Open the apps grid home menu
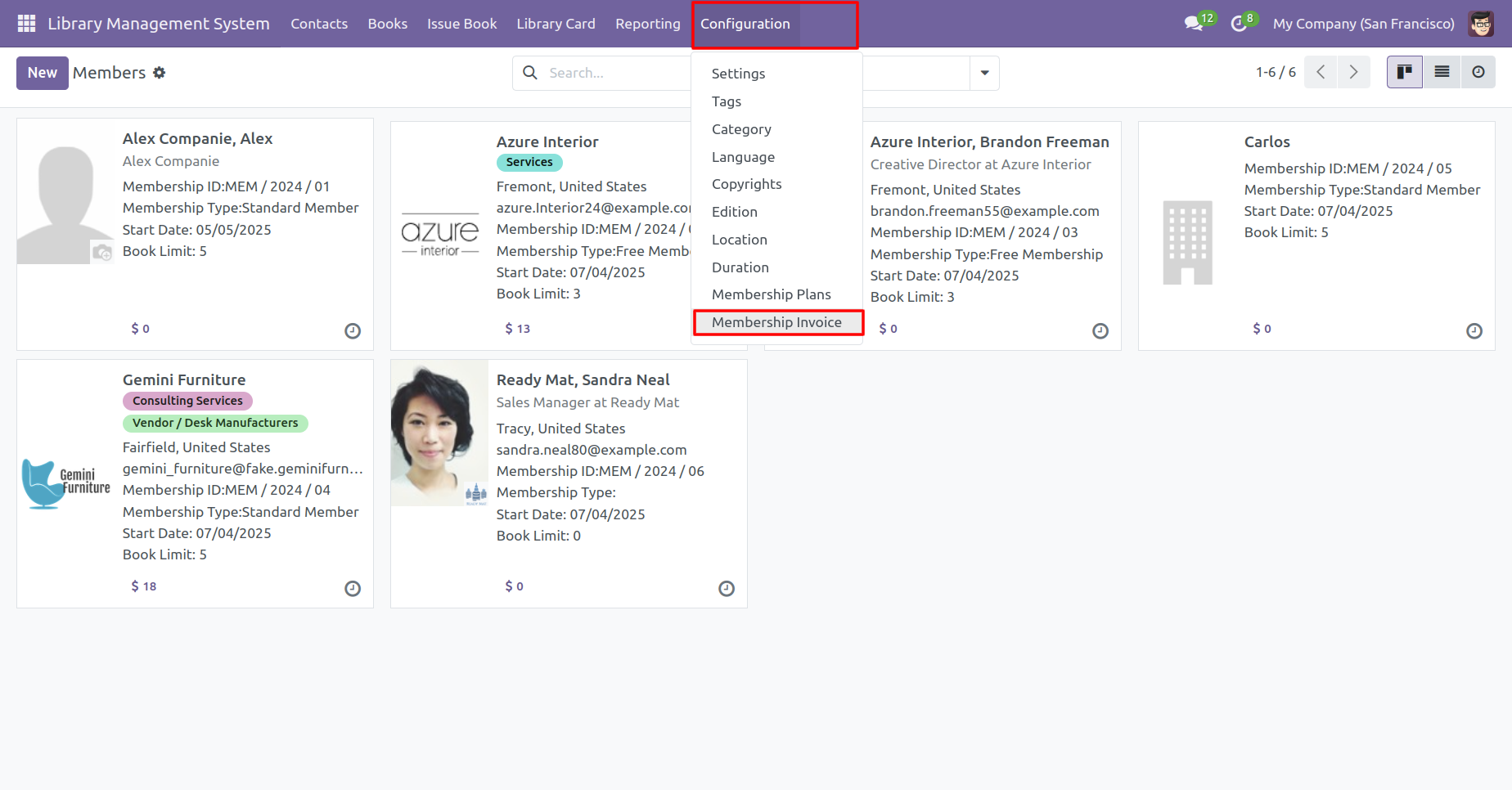The height and width of the screenshot is (790, 1512). pos(26,24)
